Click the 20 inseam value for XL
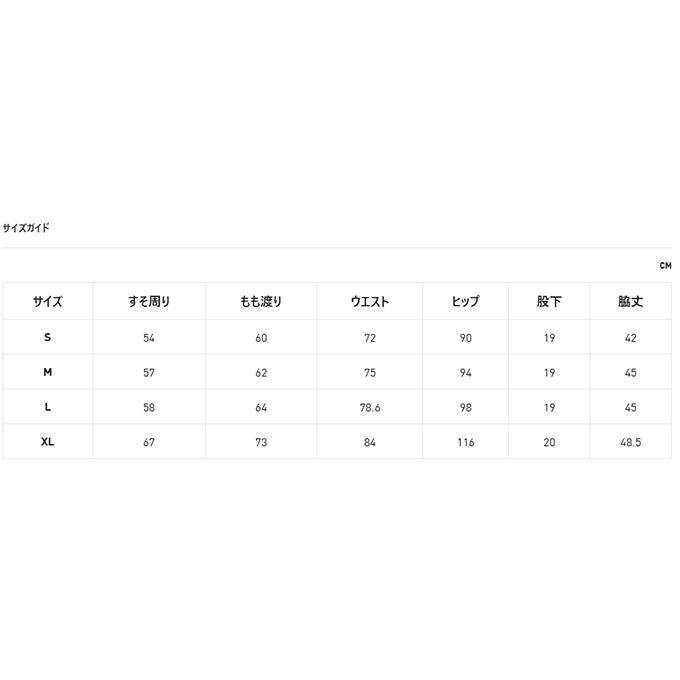The height and width of the screenshot is (680, 680). 549,442
